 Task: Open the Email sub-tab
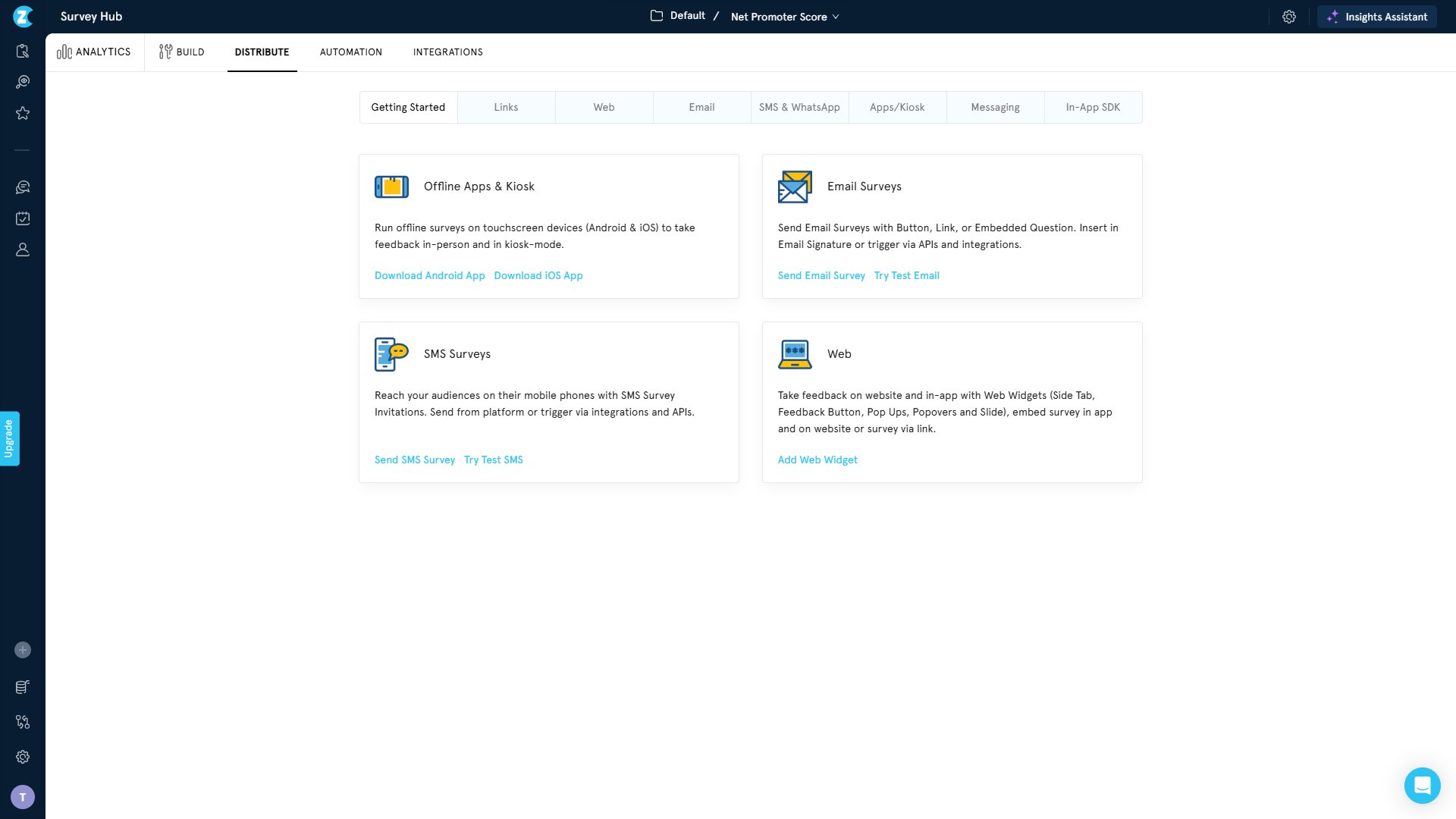pos(701,108)
